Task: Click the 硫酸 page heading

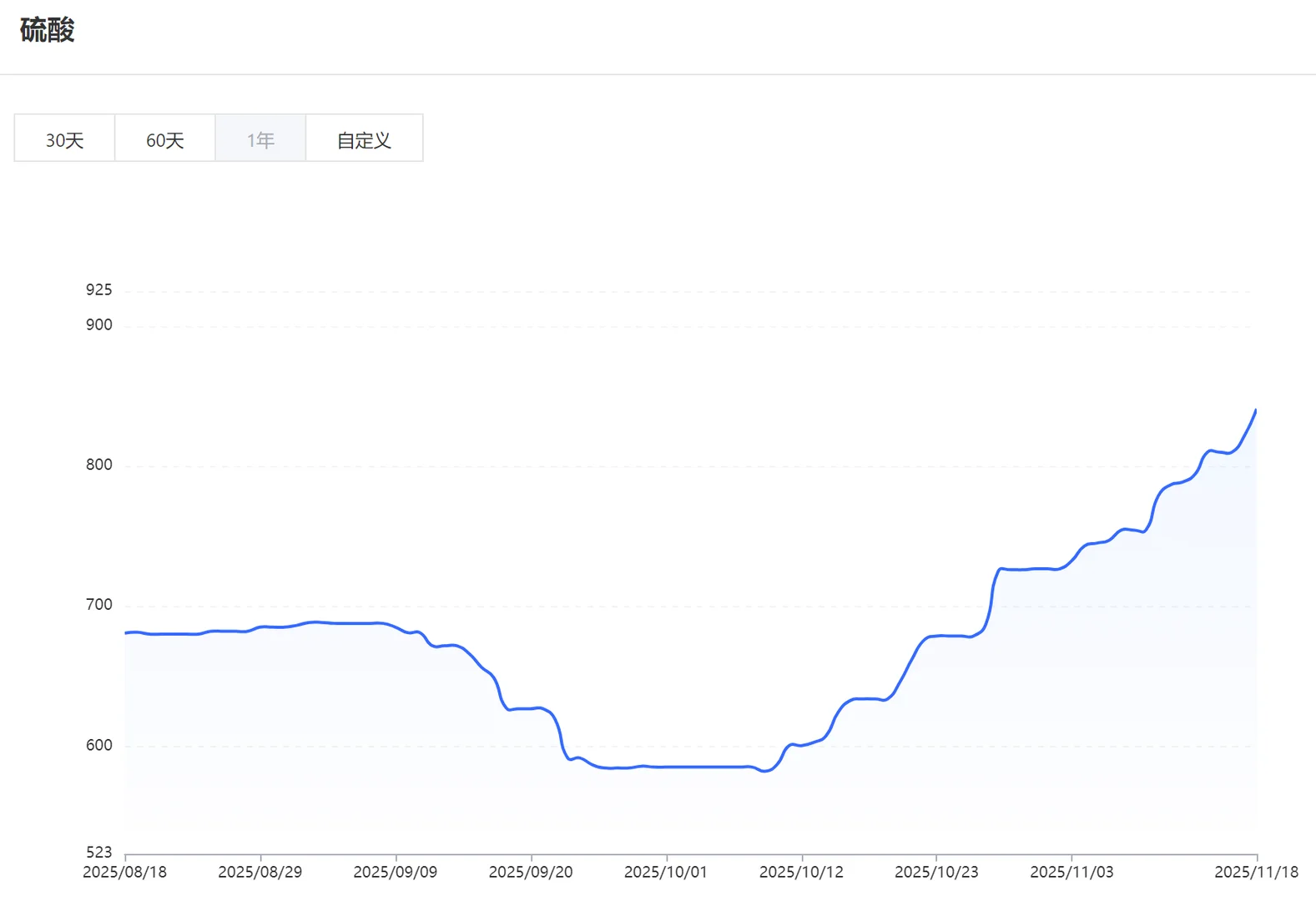Action: [x=48, y=30]
